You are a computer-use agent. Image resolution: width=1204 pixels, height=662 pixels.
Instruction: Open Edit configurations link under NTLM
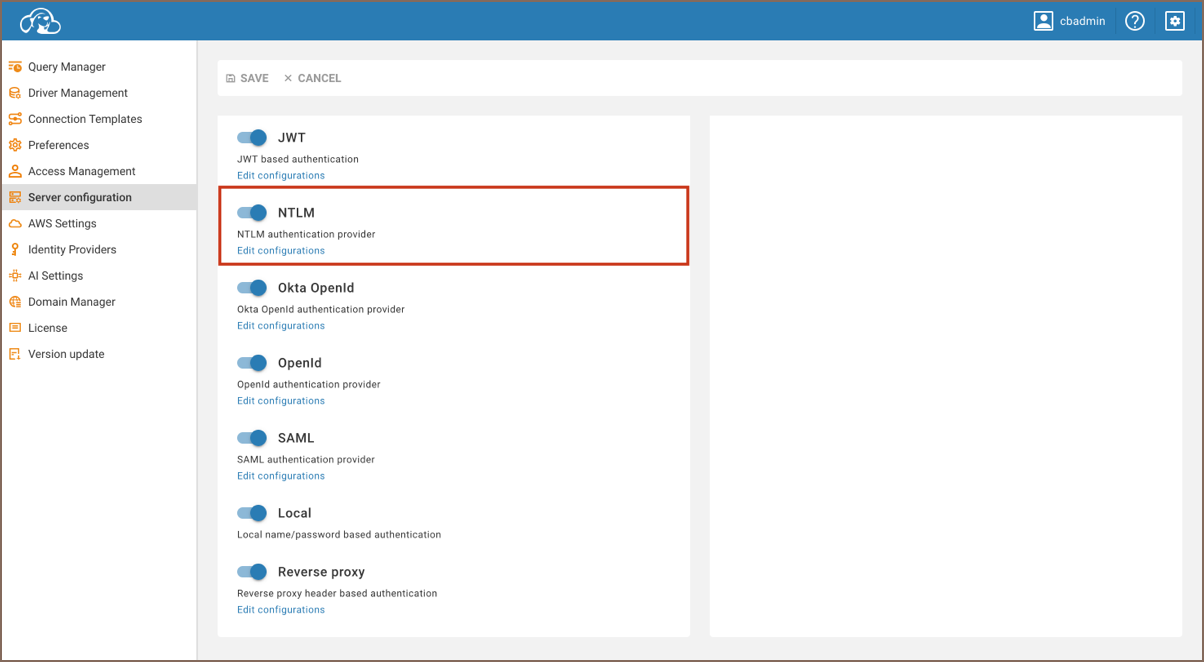click(281, 251)
